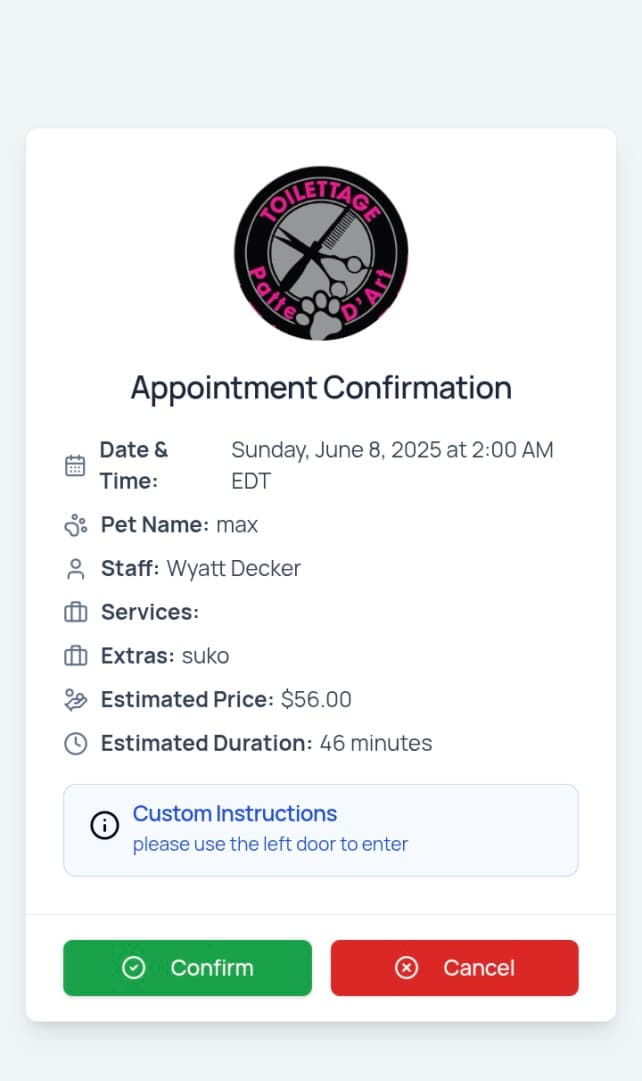
Task: Confirm the appointment
Action: tap(187, 967)
